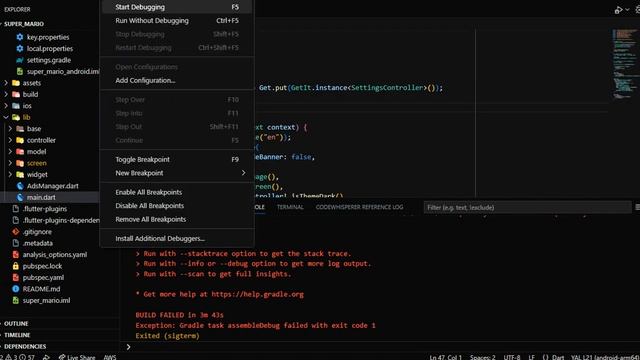Switch to the TERMINAL tab
This screenshot has height=360, width=640.
pos(290,207)
